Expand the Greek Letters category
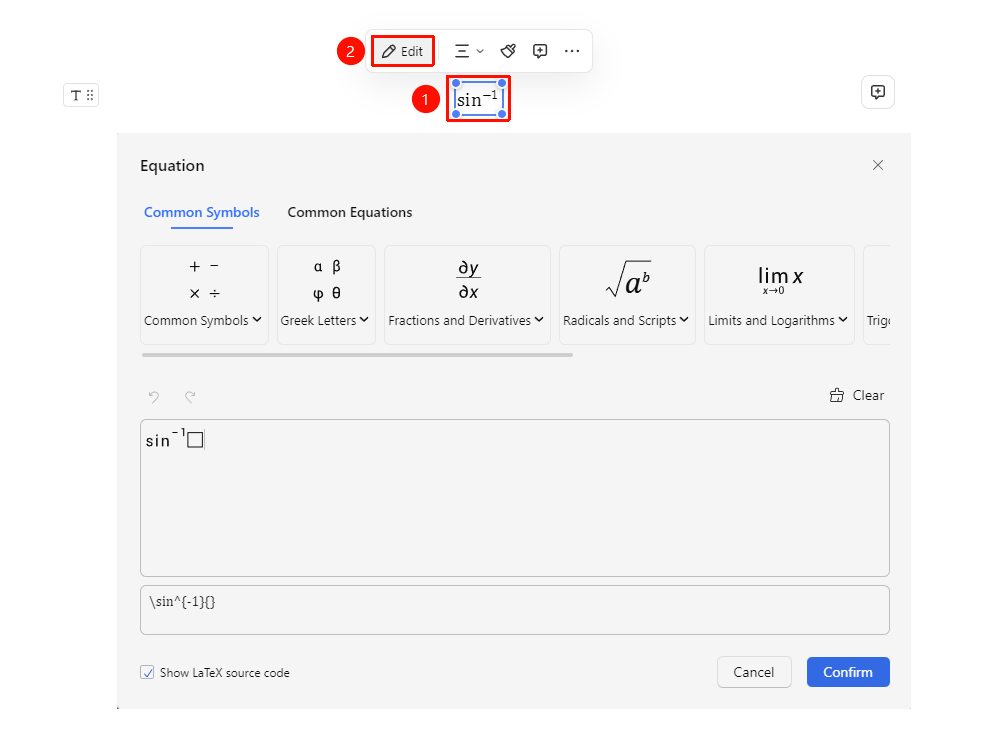 pos(326,294)
